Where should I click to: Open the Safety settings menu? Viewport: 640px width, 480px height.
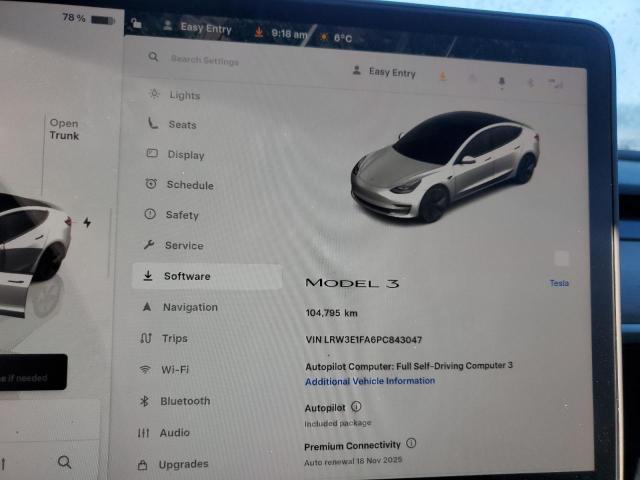[171, 215]
